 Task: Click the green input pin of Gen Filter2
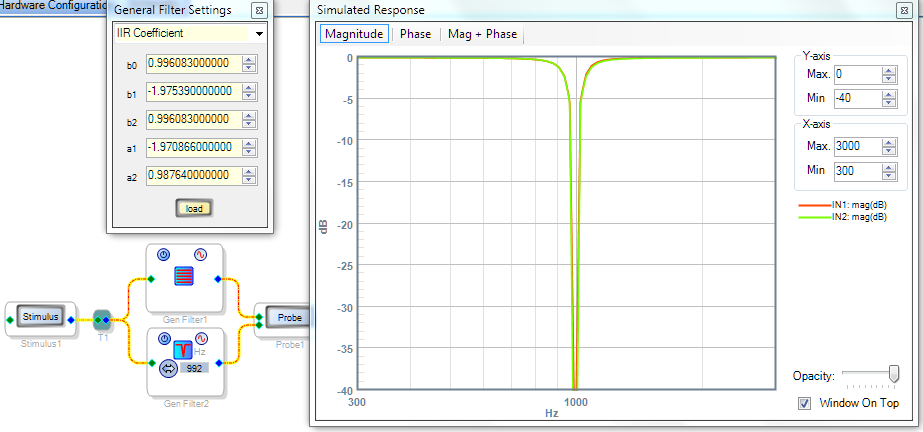pyautogui.click(x=152, y=363)
